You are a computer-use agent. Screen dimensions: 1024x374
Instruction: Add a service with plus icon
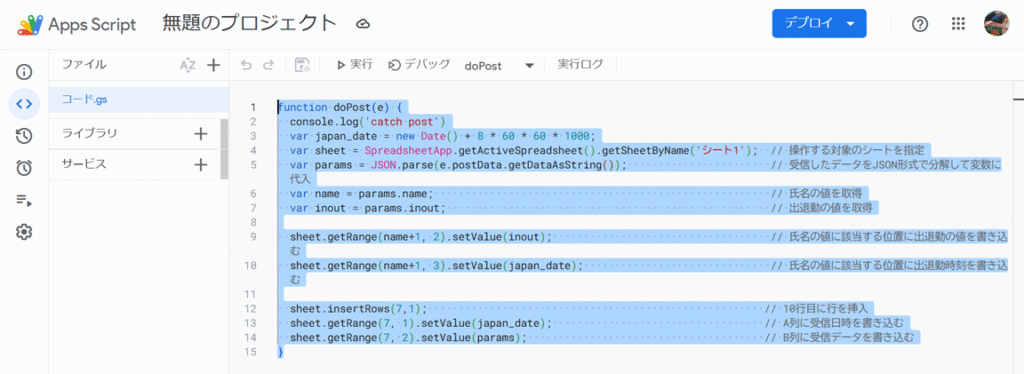coord(200,164)
